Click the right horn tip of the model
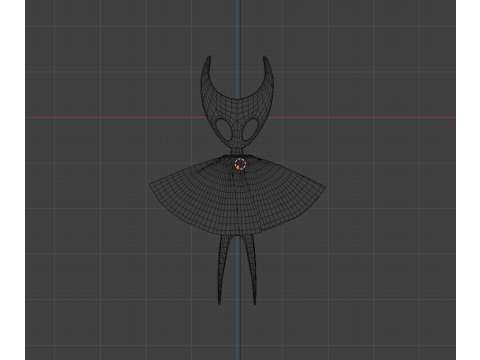Image resolution: width=480 pixels, height=360 pixels. tap(265, 58)
